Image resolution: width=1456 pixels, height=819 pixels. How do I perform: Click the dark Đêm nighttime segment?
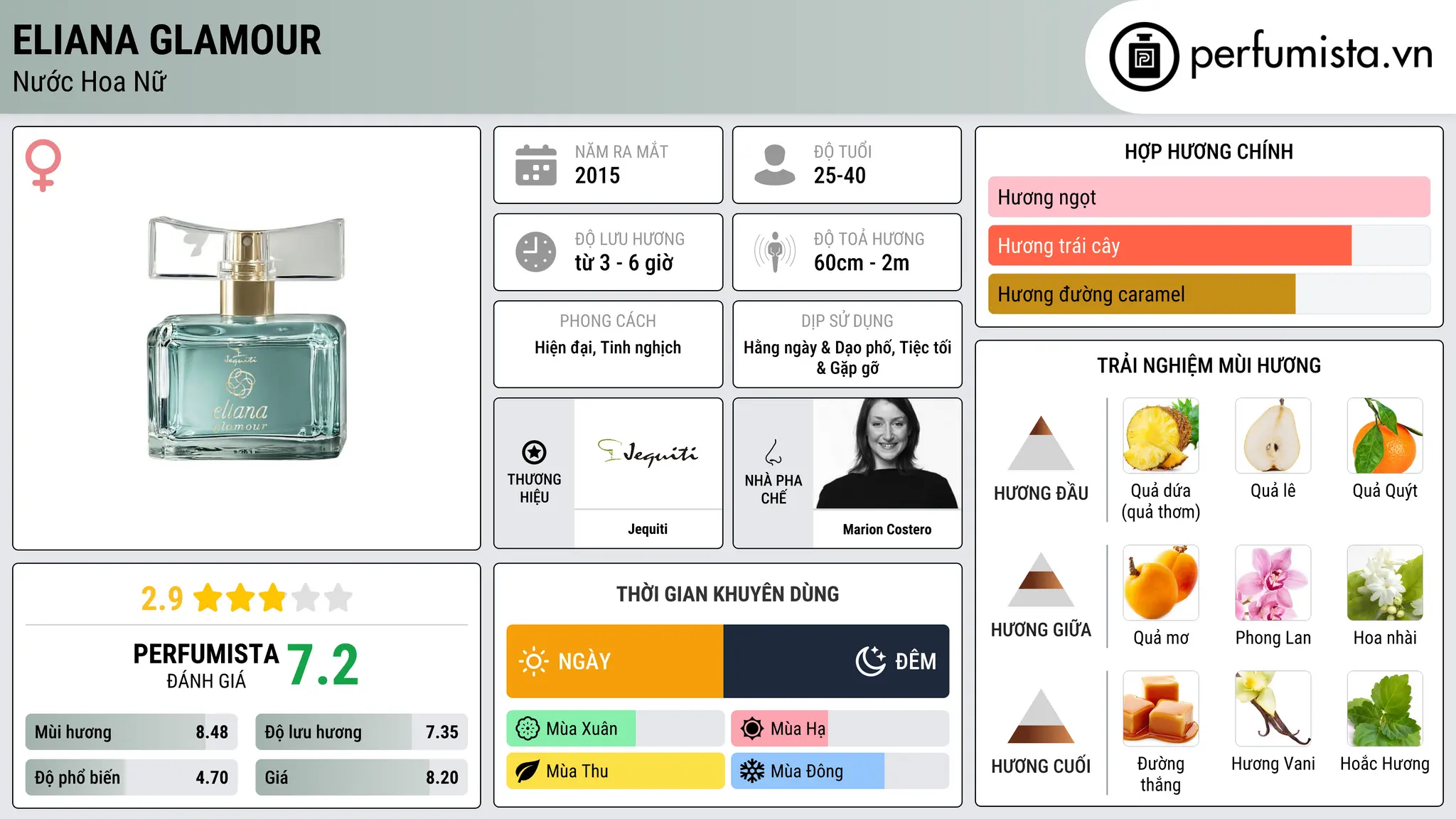tap(836, 661)
